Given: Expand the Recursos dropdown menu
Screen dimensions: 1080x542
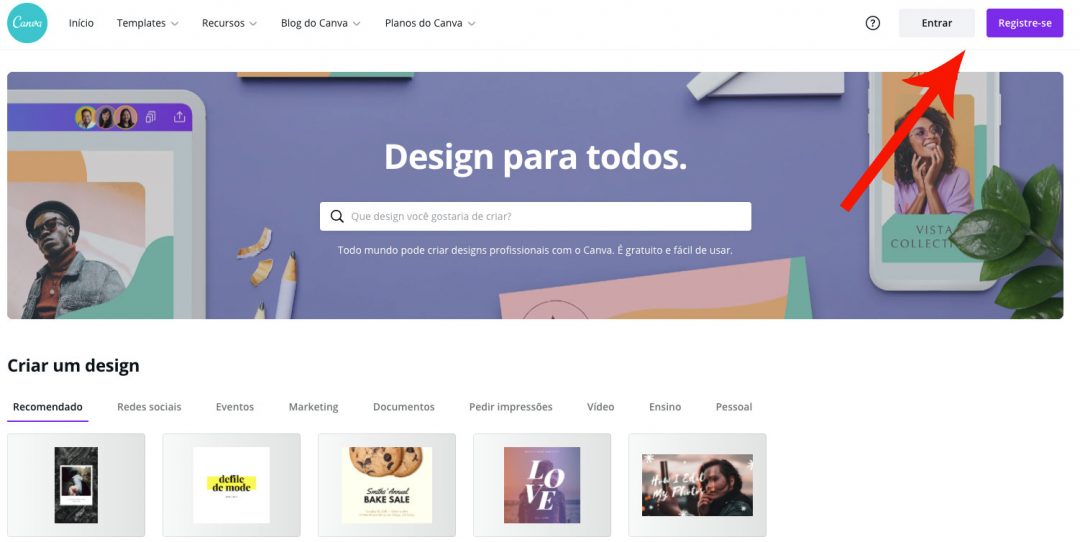Looking at the screenshot, I should (229, 23).
